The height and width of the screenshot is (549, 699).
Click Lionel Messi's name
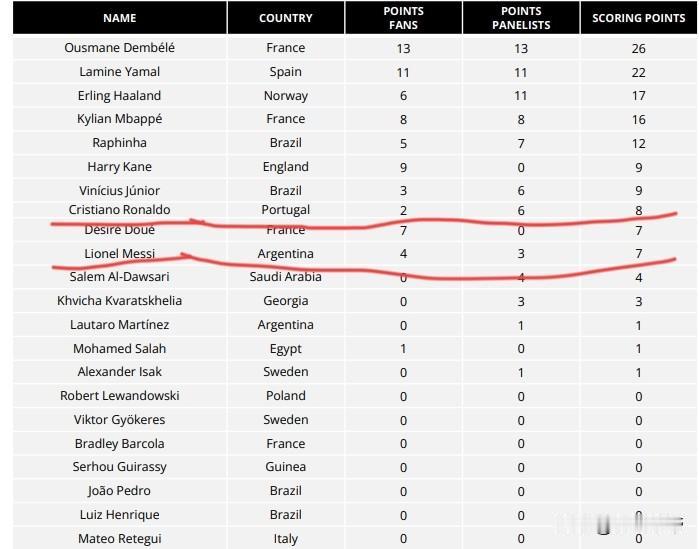[x=119, y=254]
